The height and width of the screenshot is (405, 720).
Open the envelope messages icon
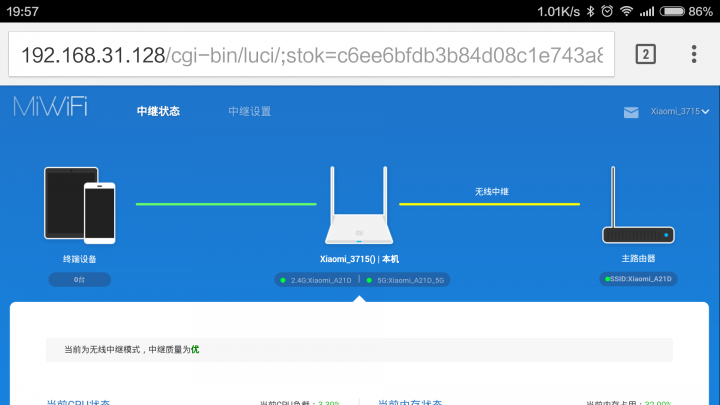[x=631, y=112]
